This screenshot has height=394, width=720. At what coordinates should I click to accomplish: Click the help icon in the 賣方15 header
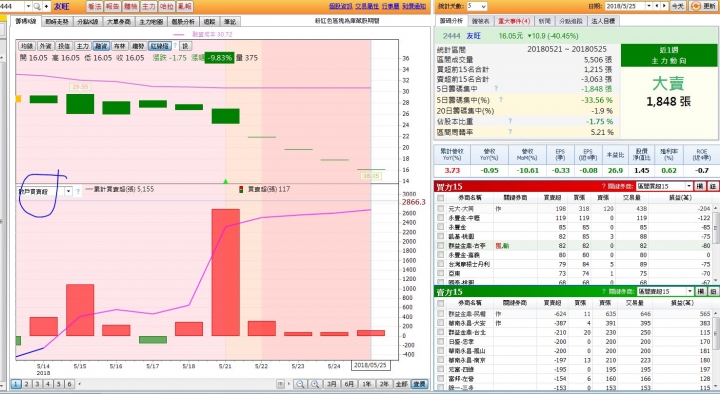click(604, 292)
